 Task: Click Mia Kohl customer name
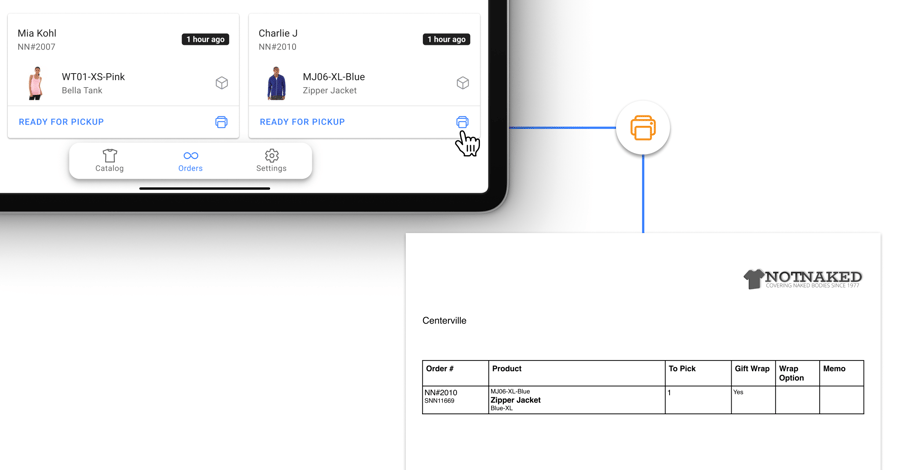[37, 33]
